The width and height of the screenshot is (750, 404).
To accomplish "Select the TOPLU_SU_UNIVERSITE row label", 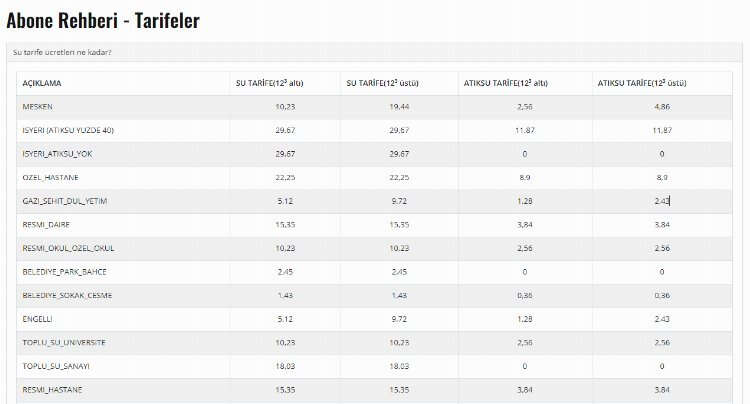I will pyautogui.click(x=64, y=342).
